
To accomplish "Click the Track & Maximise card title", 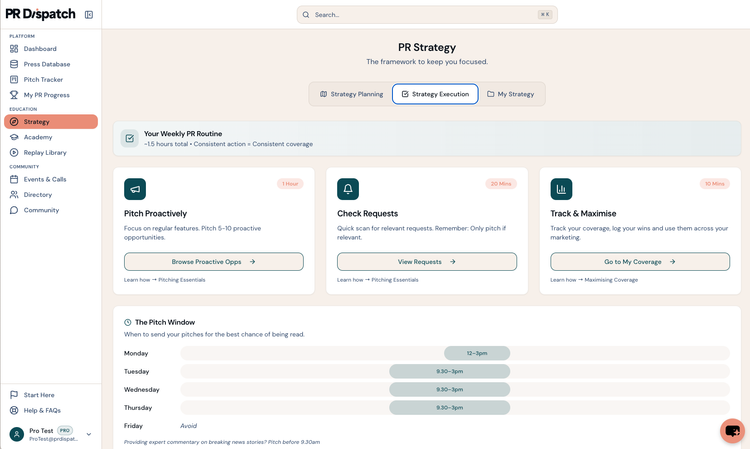I will pyautogui.click(x=583, y=214).
